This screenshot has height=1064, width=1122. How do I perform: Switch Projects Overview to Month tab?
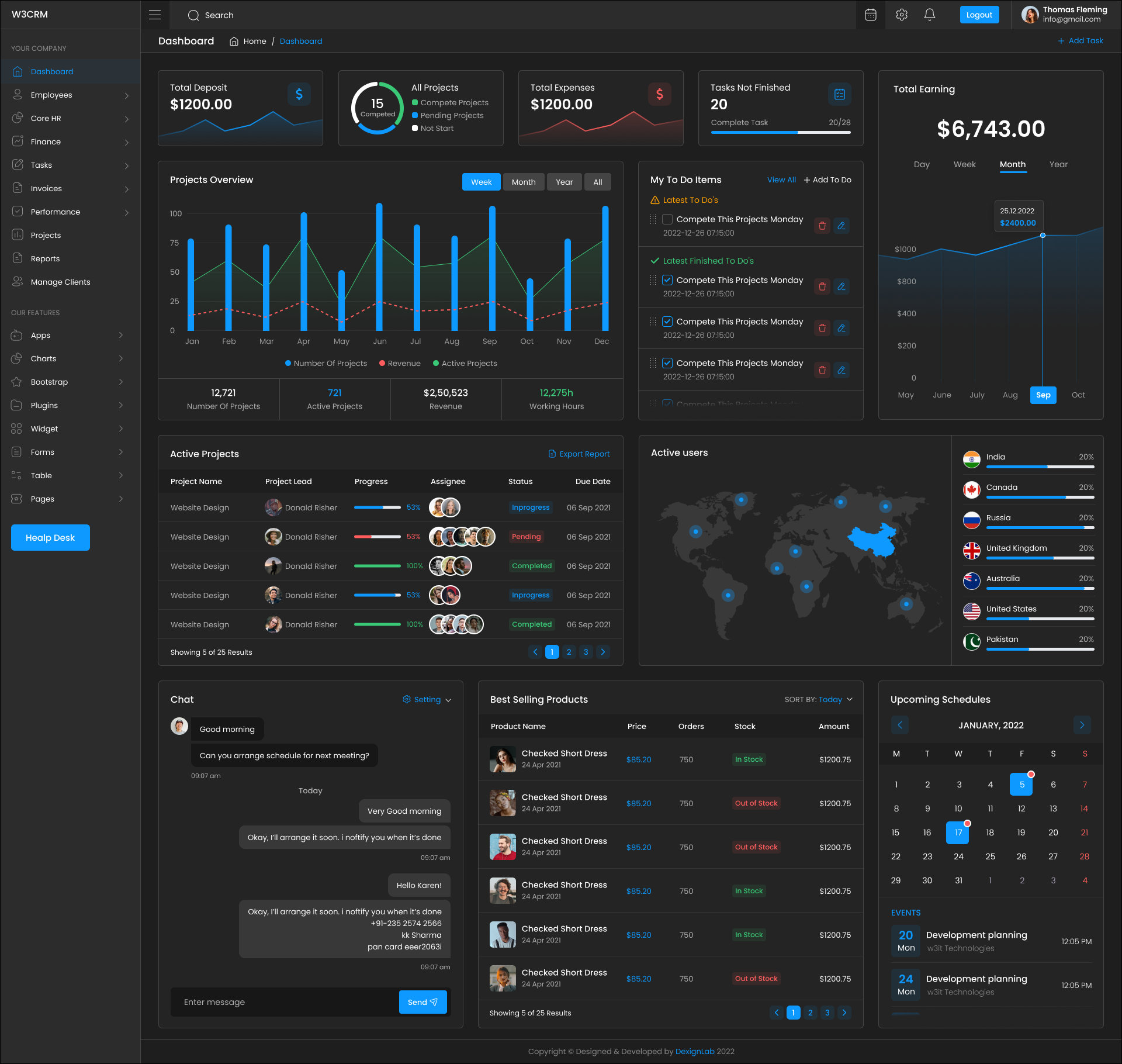tap(523, 182)
